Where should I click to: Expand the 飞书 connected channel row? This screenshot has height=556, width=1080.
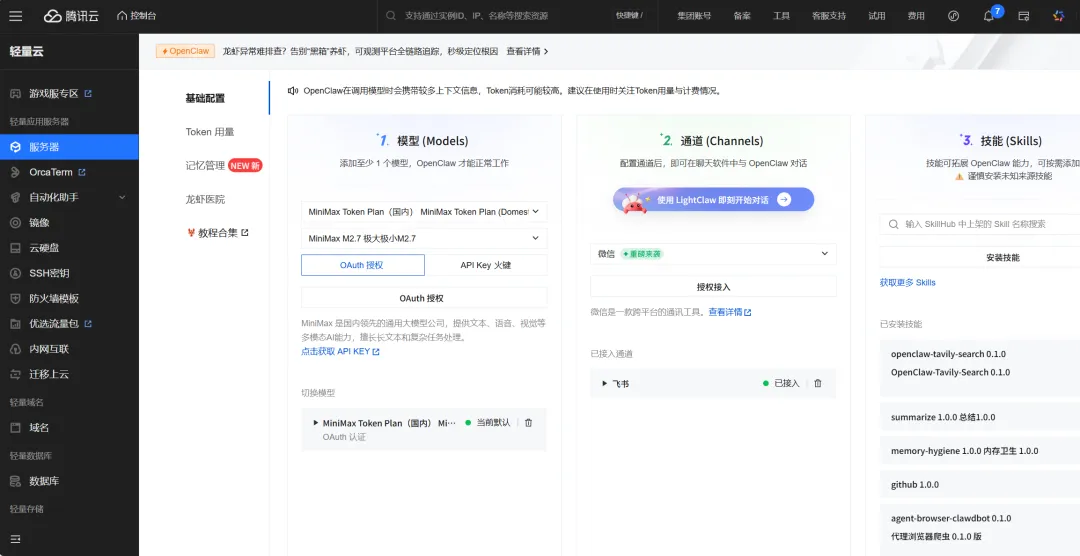pyautogui.click(x=605, y=383)
